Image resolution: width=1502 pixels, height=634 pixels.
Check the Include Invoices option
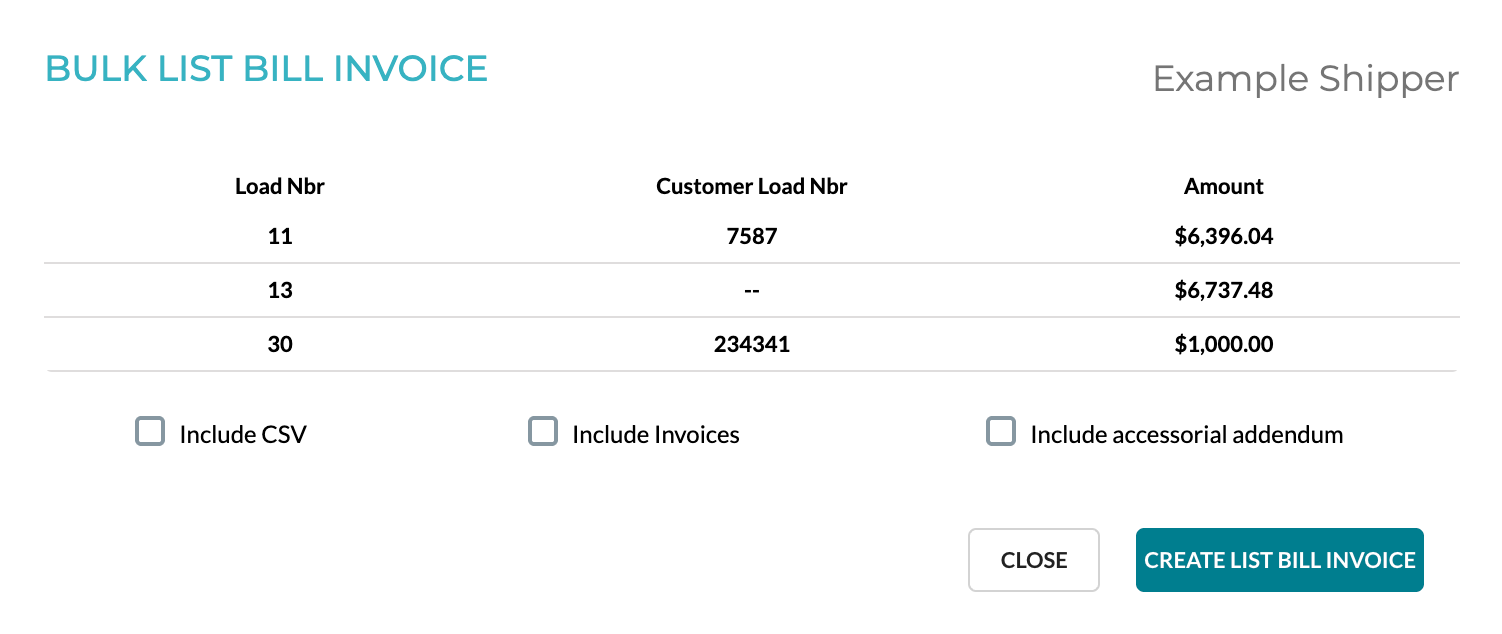click(542, 431)
